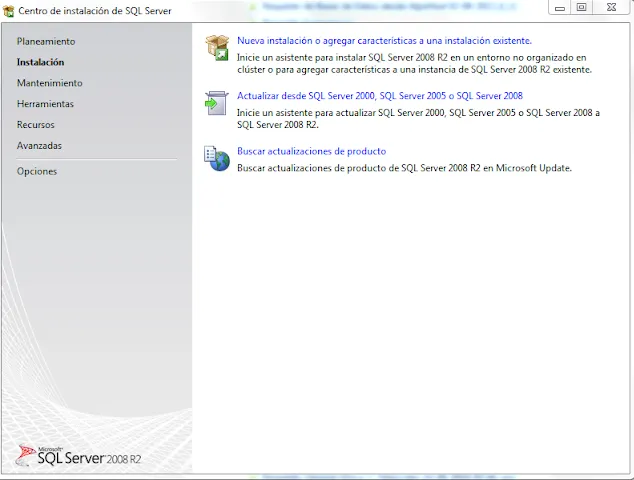Viewport: 634px width, 480px height.
Task: Click the window title Centro de instalación
Action: (95, 11)
